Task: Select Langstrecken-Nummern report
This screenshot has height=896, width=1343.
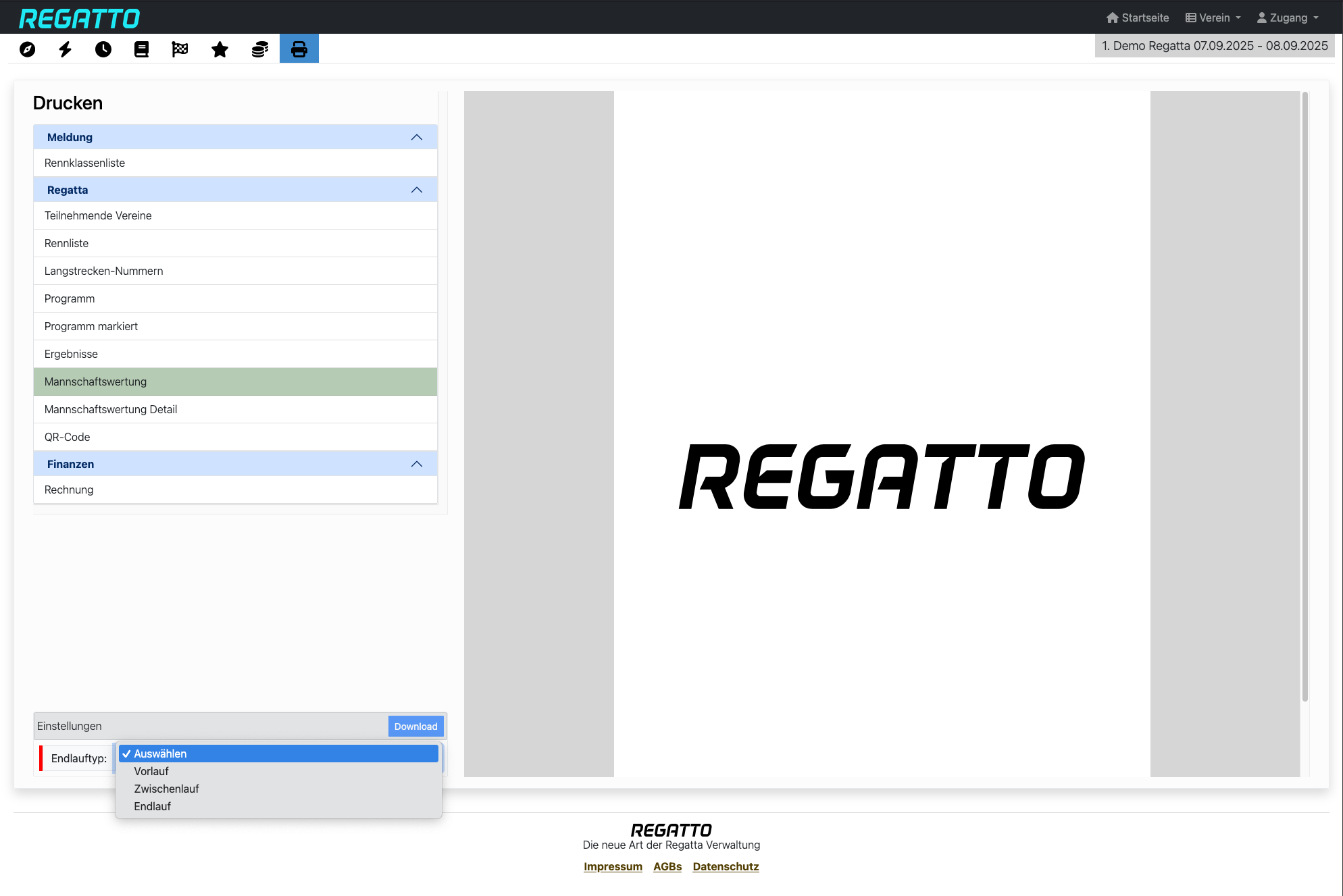Action: pos(235,271)
